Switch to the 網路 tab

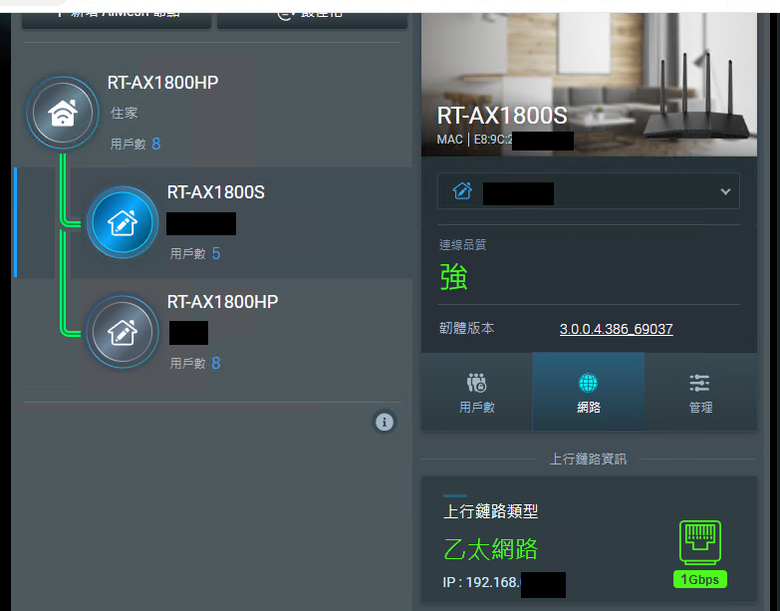tap(588, 392)
